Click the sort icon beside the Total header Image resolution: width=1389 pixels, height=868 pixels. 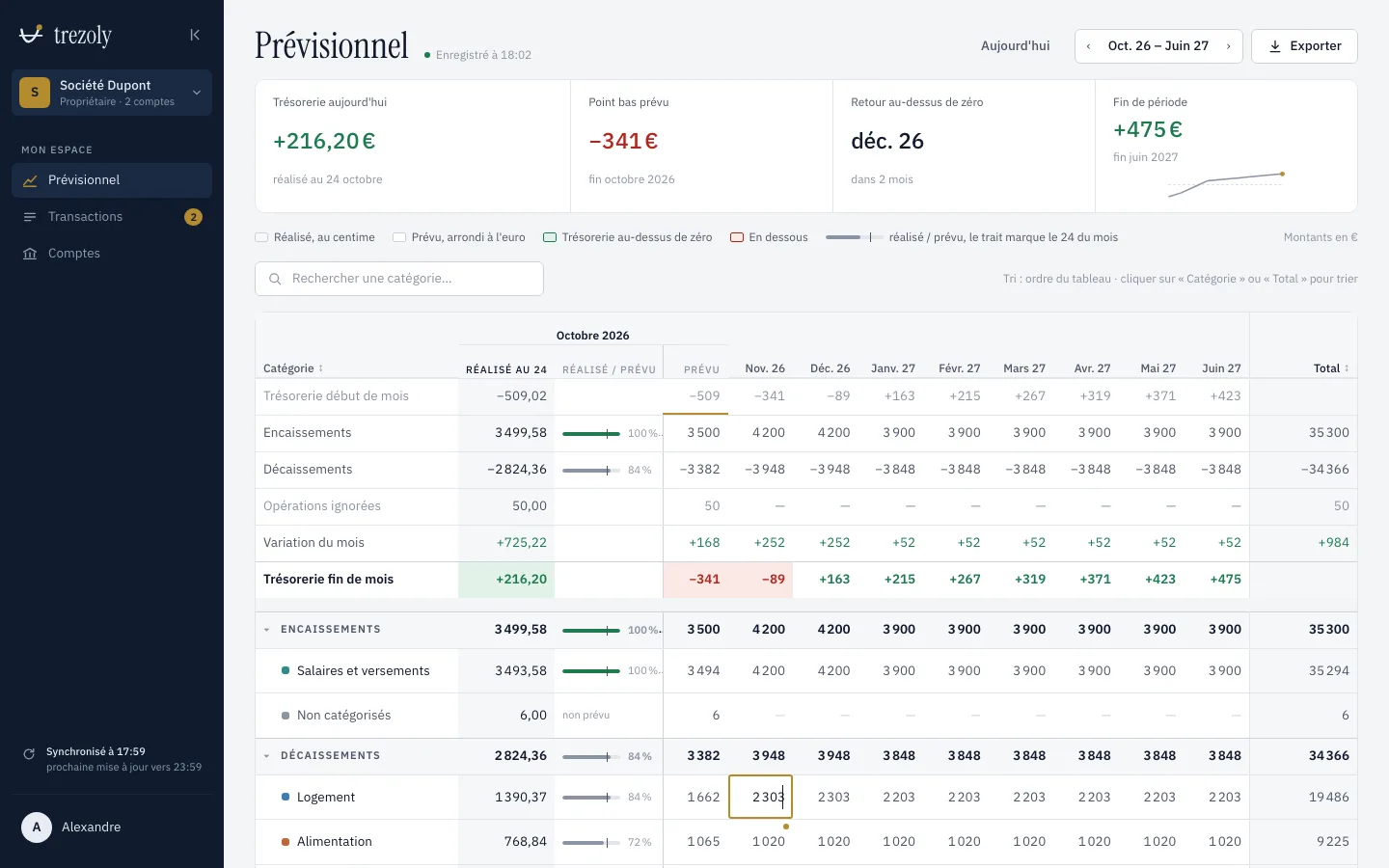pos(1347,368)
